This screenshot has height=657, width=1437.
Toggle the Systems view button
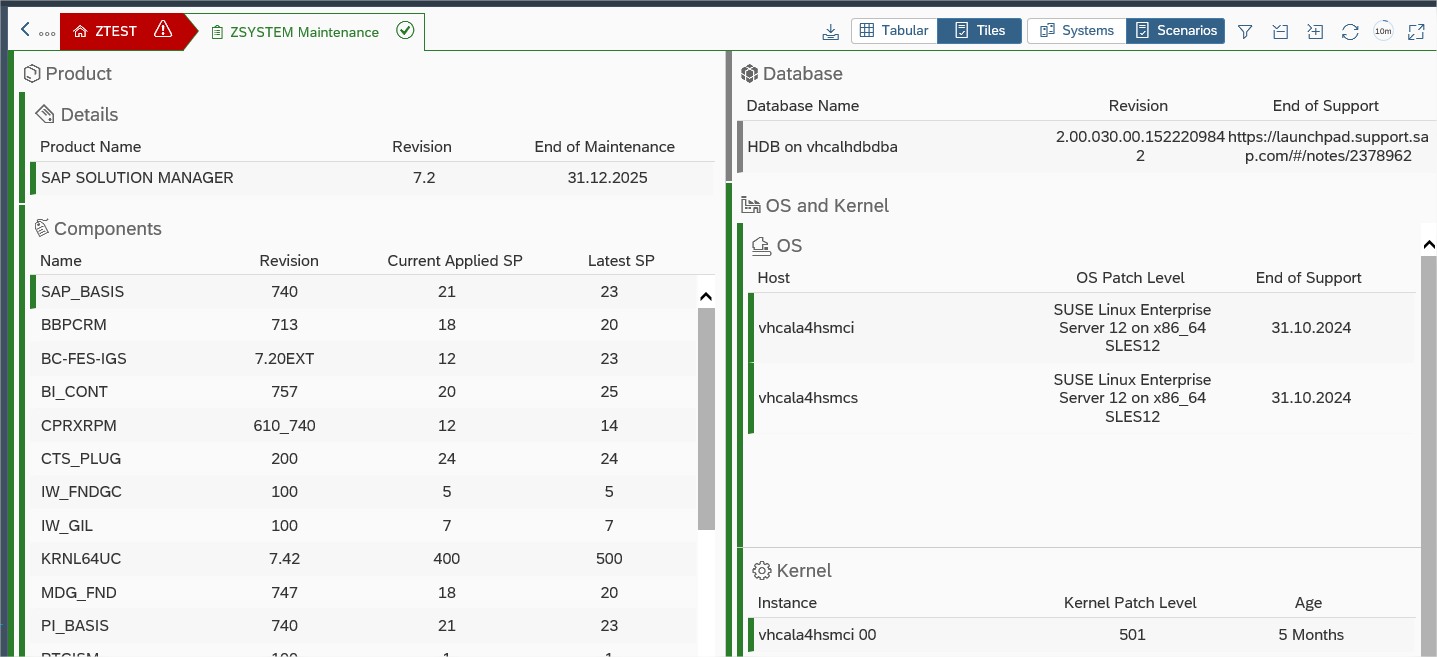tap(1076, 31)
